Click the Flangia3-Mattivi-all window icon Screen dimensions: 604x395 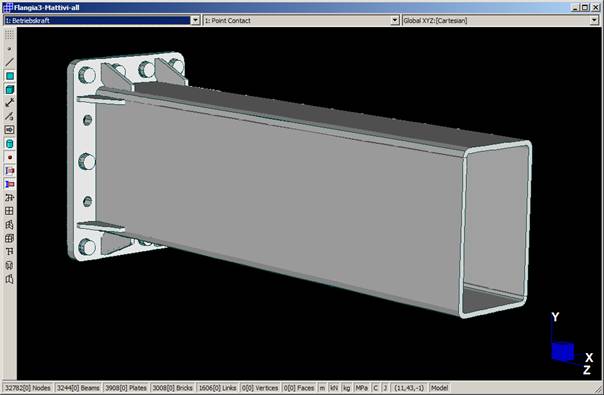[x=8, y=7]
